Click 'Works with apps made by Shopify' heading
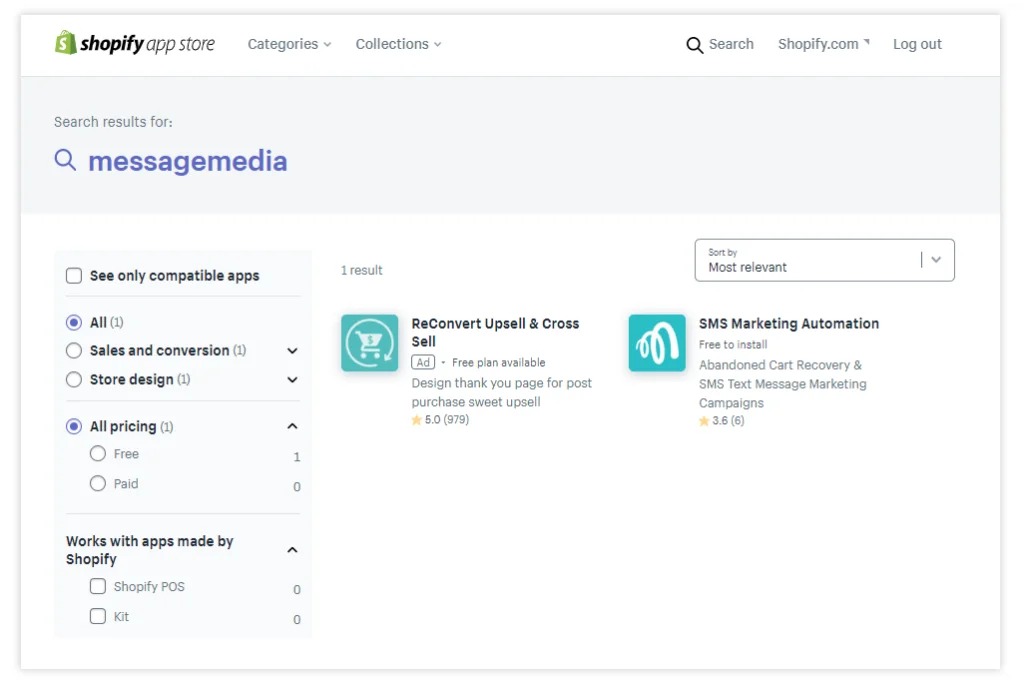 click(150, 550)
